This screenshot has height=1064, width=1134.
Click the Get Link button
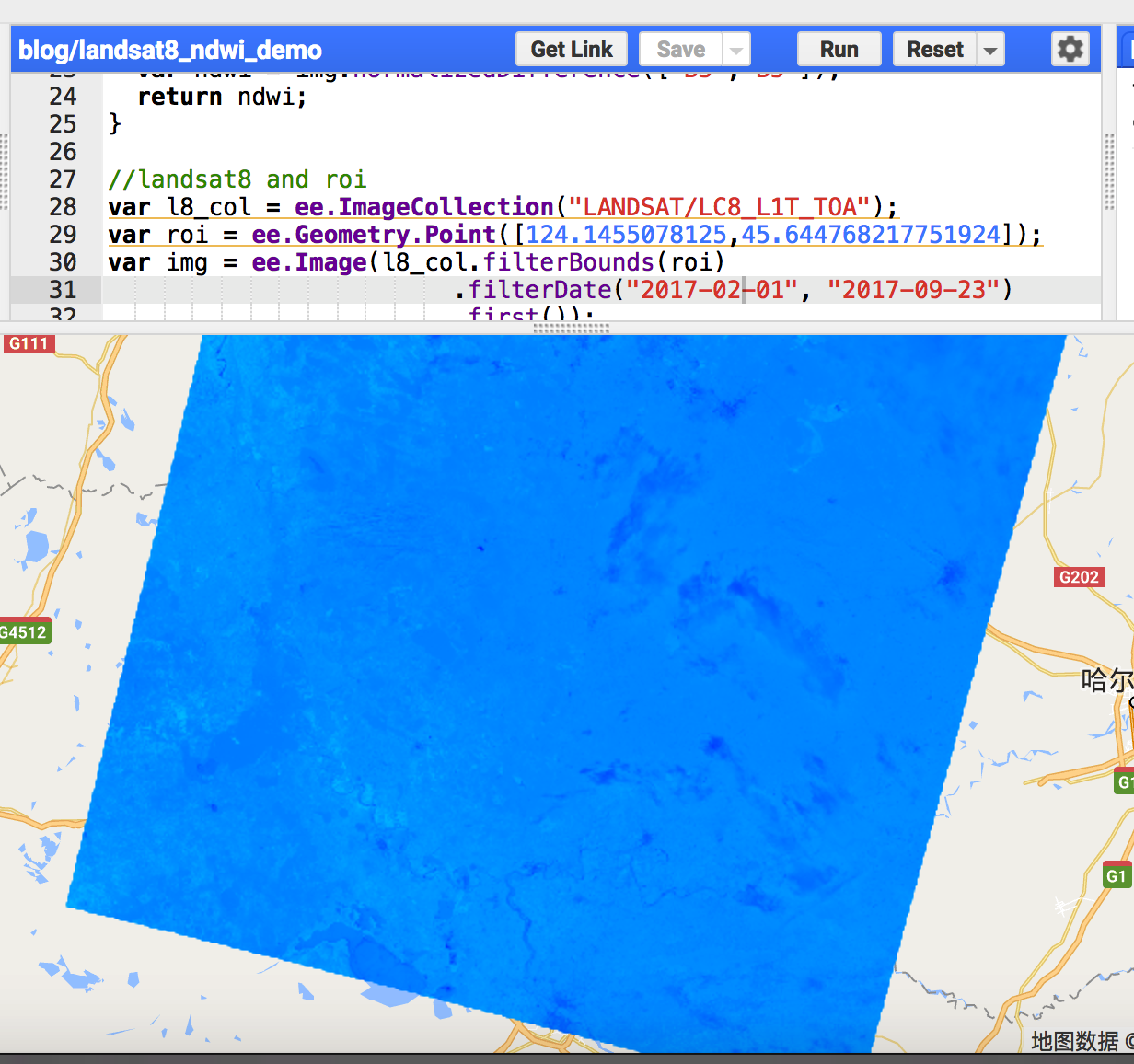(572, 49)
